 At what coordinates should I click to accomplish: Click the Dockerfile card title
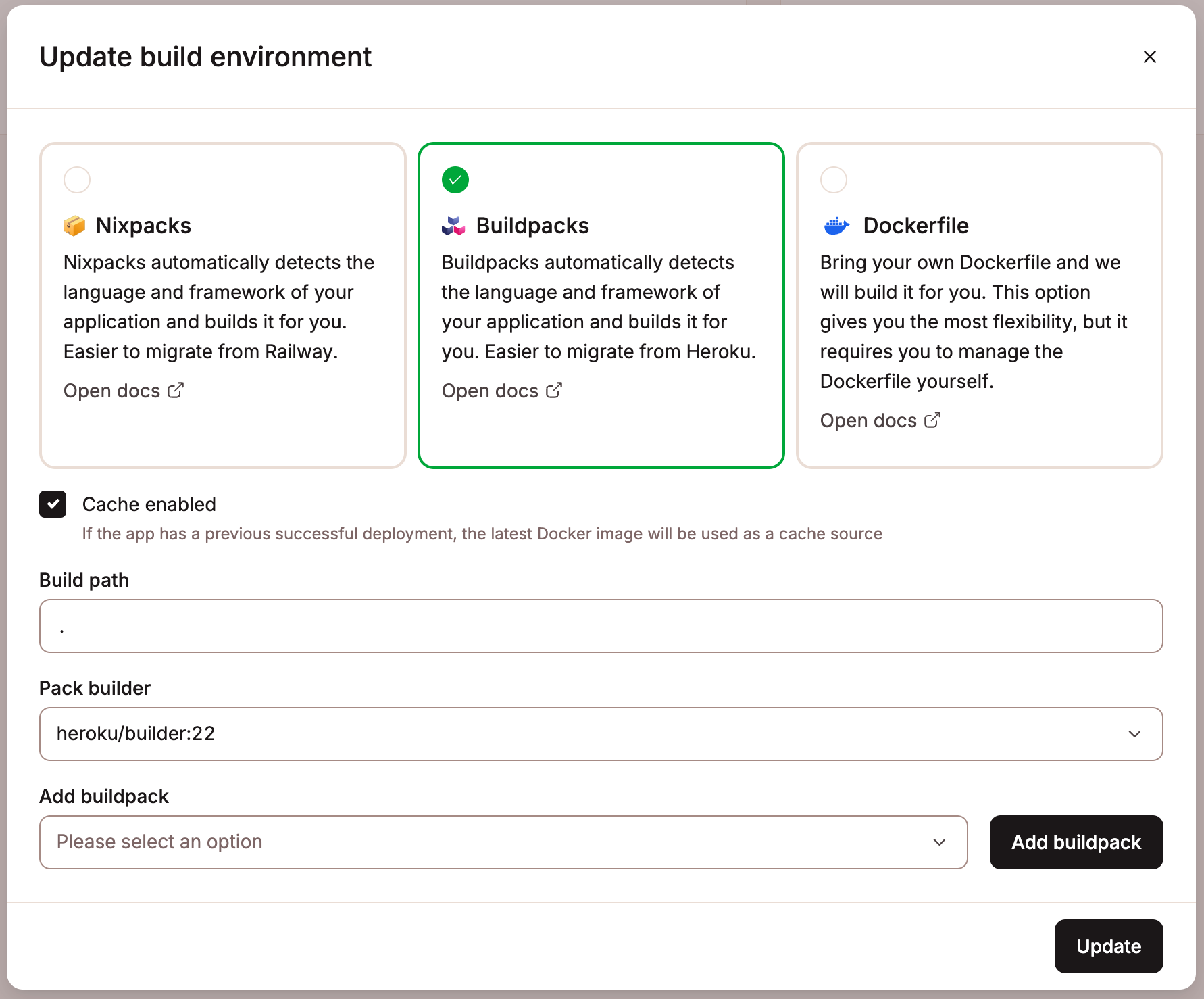pyautogui.click(x=915, y=226)
